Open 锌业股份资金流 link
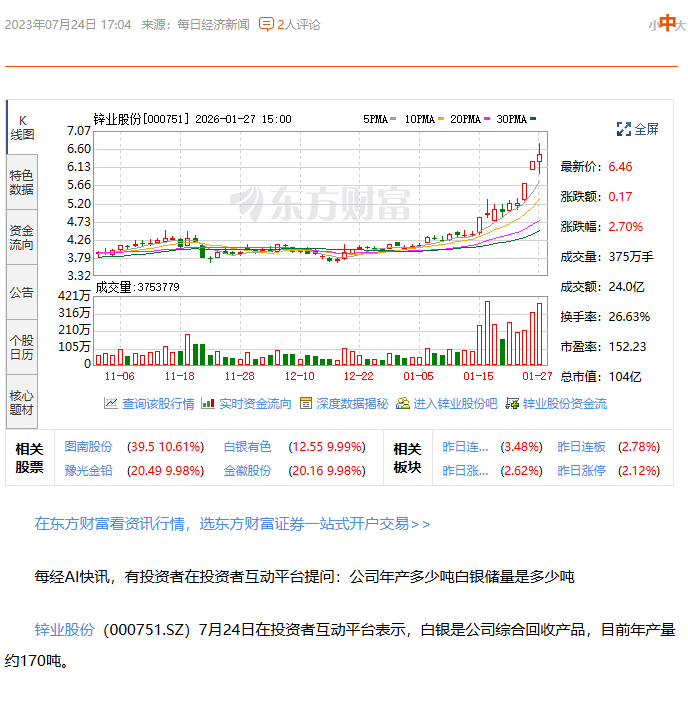 tap(565, 404)
